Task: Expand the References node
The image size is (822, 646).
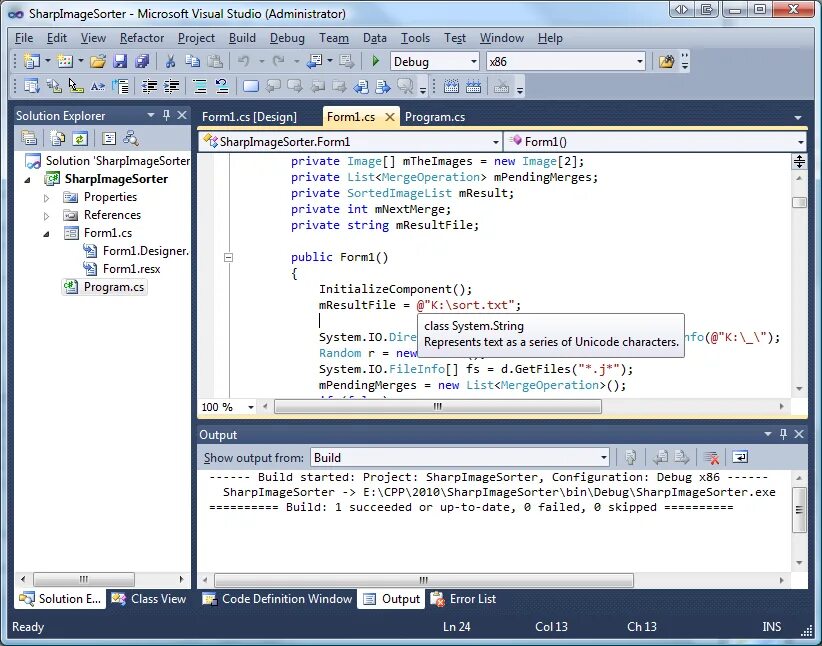Action: pyautogui.click(x=47, y=216)
